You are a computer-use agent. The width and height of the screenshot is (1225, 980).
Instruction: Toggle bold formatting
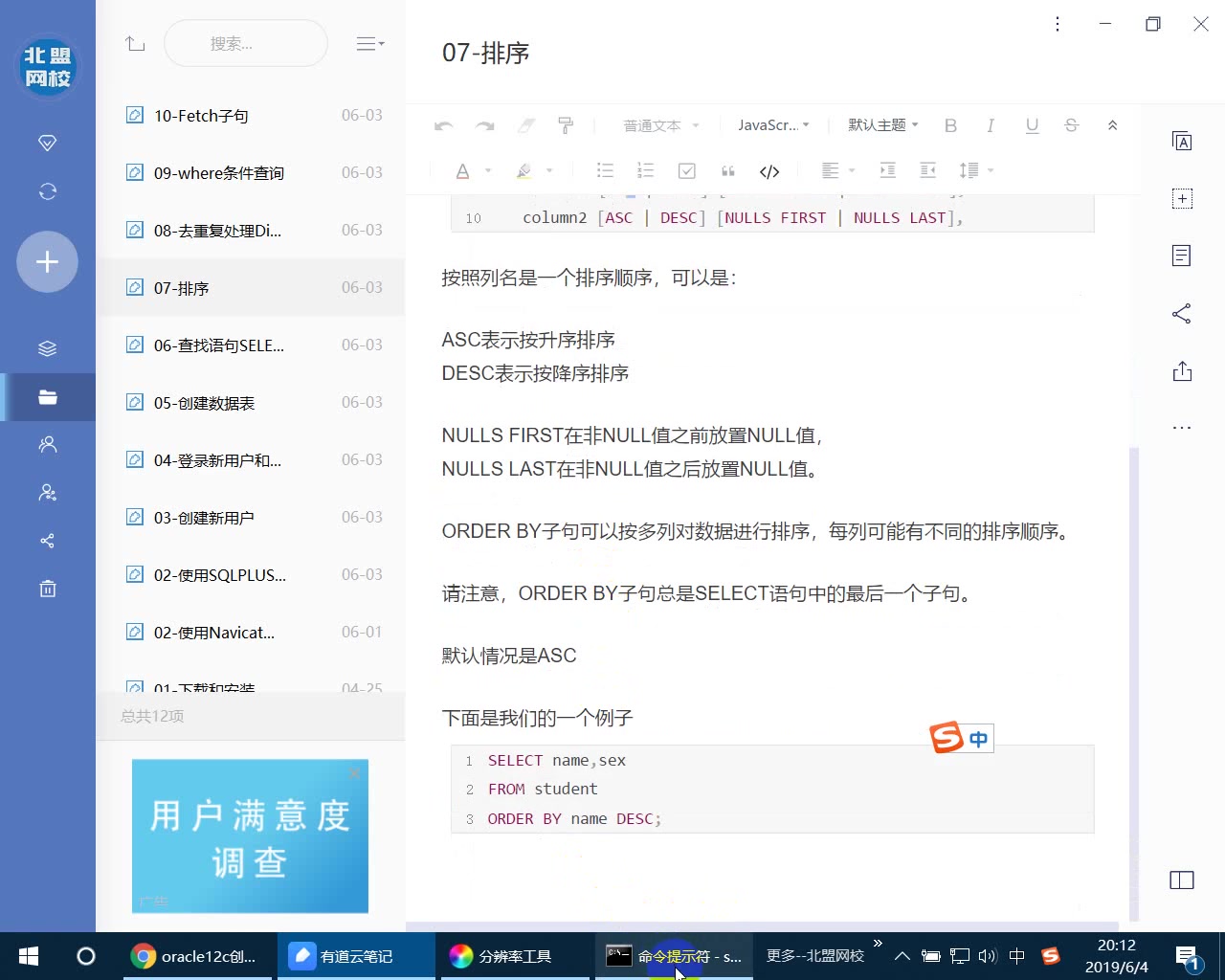(x=950, y=124)
